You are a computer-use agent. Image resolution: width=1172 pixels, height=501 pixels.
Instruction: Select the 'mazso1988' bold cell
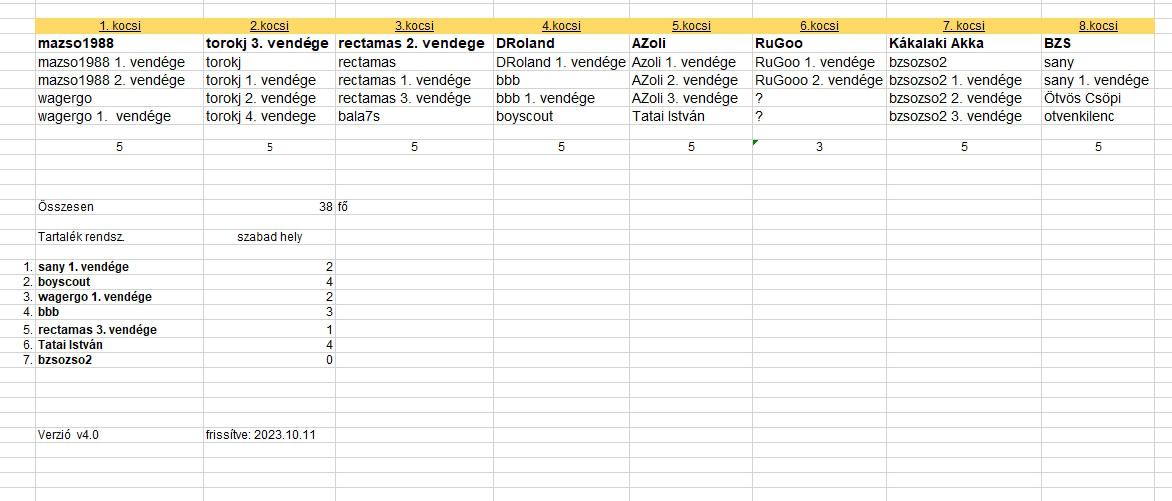pos(120,43)
